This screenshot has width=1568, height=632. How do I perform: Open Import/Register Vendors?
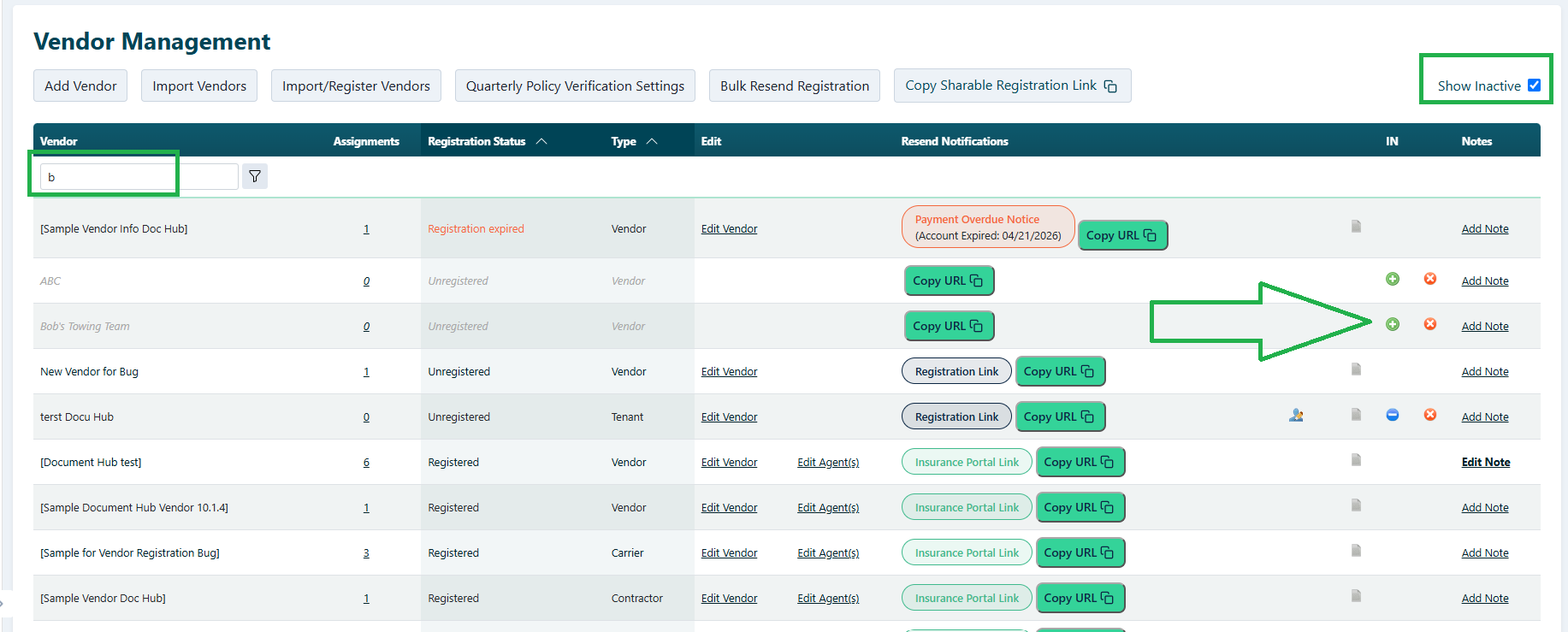(356, 86)
